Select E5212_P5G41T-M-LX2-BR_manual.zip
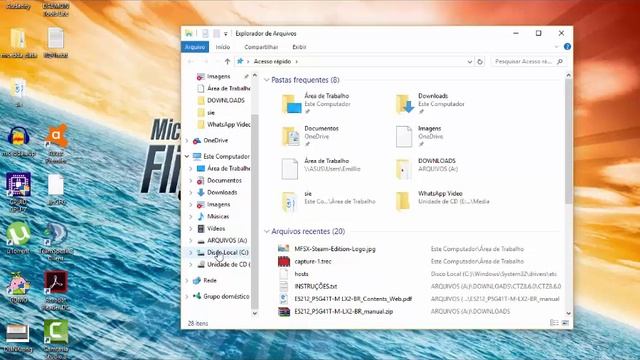 344,311
